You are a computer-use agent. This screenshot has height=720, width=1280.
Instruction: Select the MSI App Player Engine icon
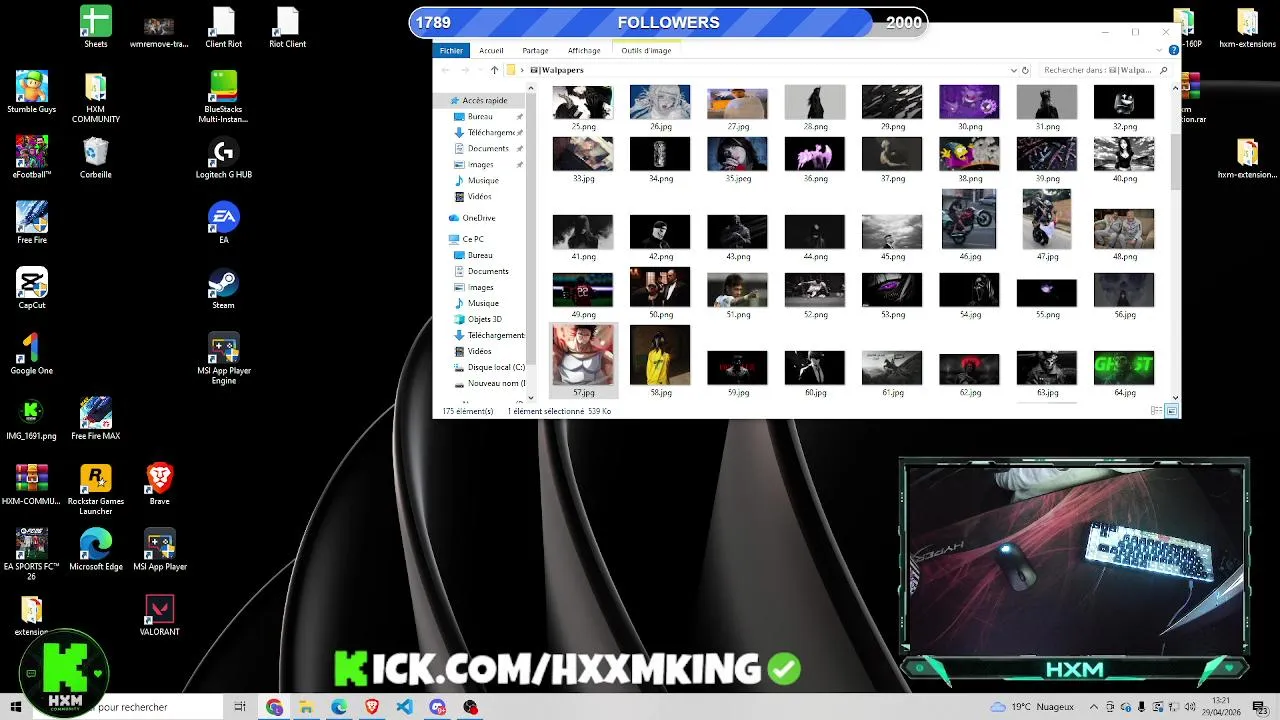pos(224,358)
